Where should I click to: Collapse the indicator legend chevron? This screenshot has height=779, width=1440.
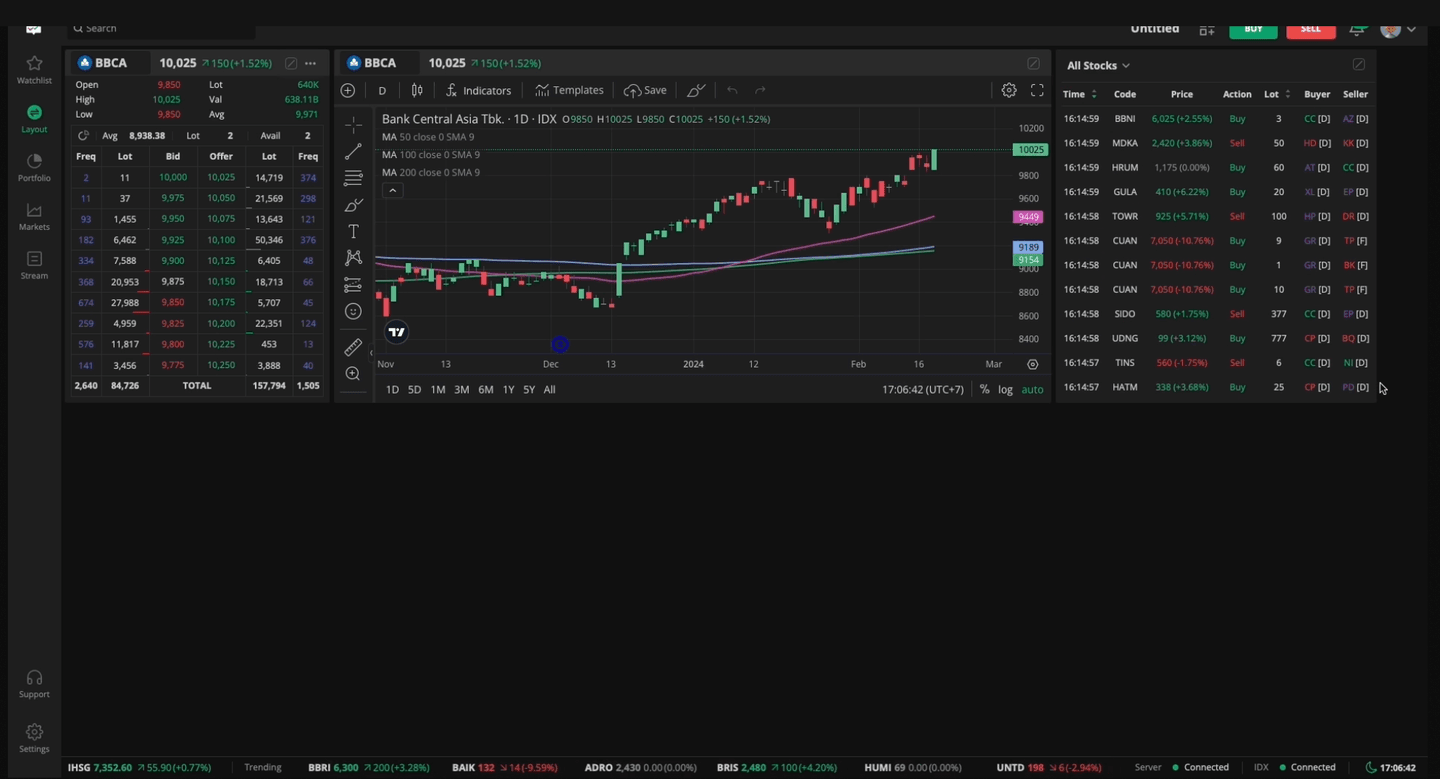click(392, 190)
